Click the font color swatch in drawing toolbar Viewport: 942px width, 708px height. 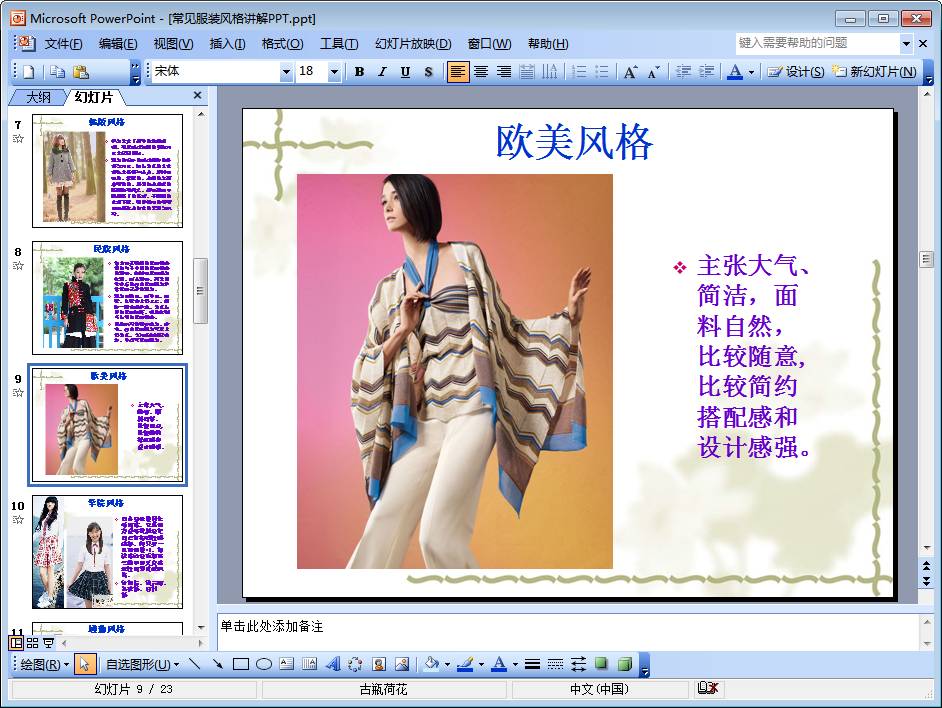(x=498, y=664)
